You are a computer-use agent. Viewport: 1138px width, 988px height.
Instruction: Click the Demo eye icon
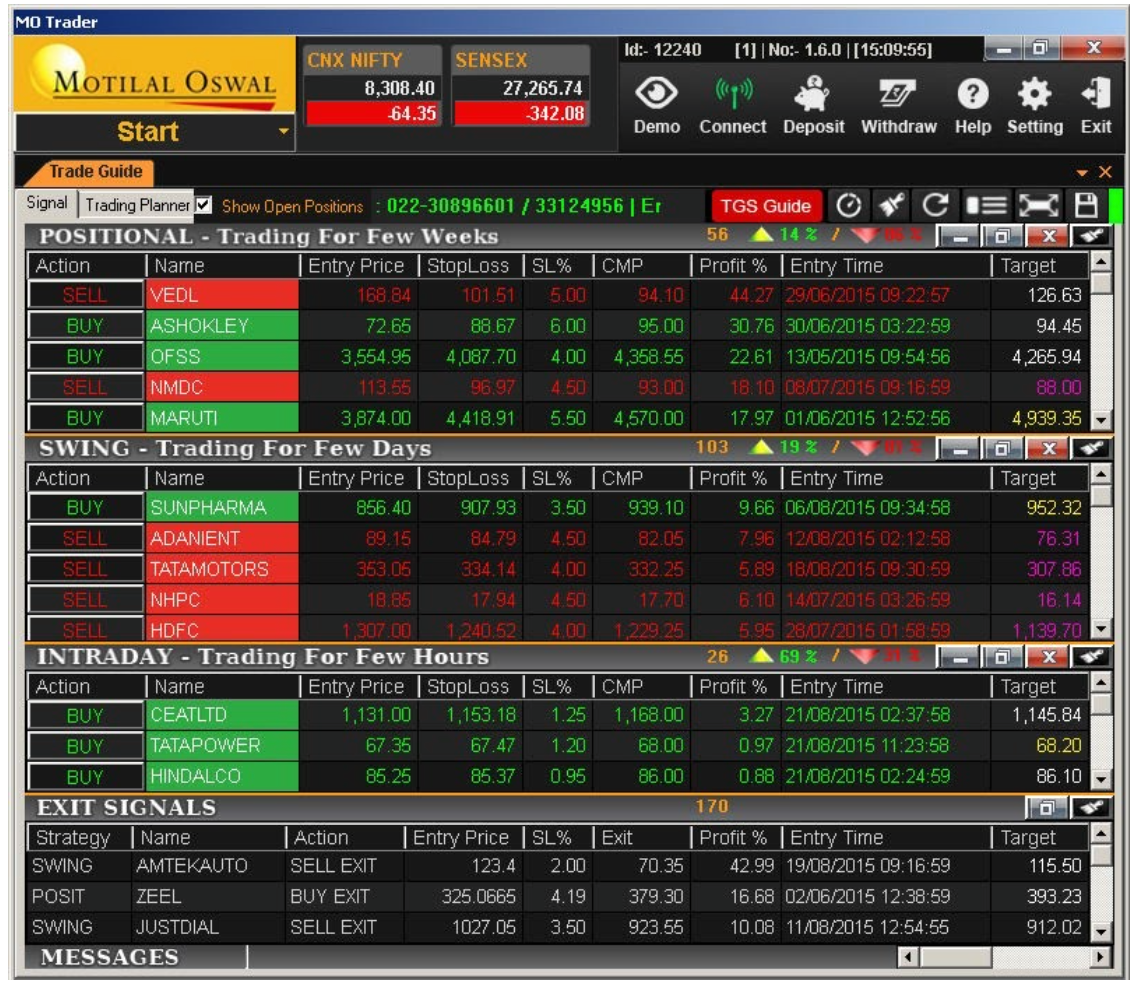pos(656,95)
